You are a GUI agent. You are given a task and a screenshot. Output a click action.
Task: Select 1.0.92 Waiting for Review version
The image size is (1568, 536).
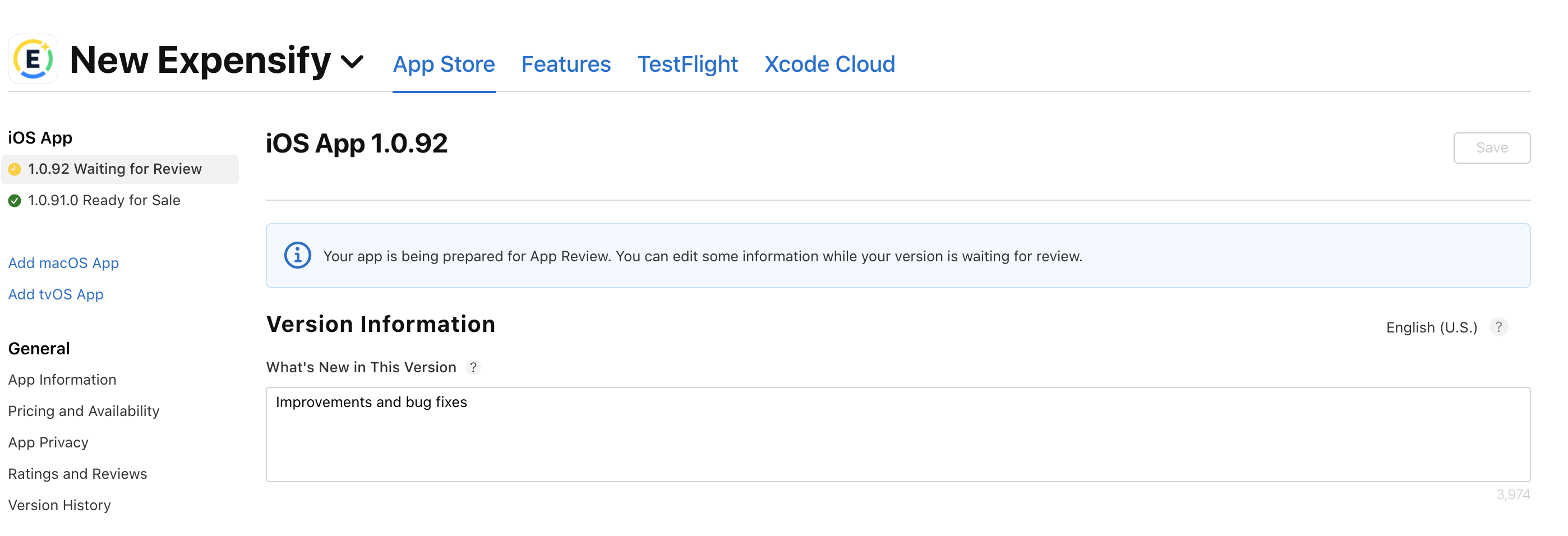coord(120,169)
